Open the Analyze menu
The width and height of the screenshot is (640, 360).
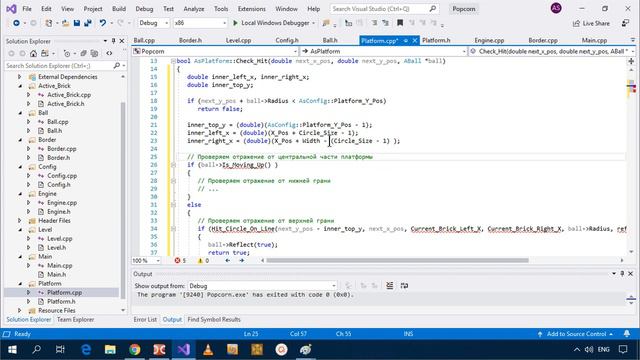194,9
